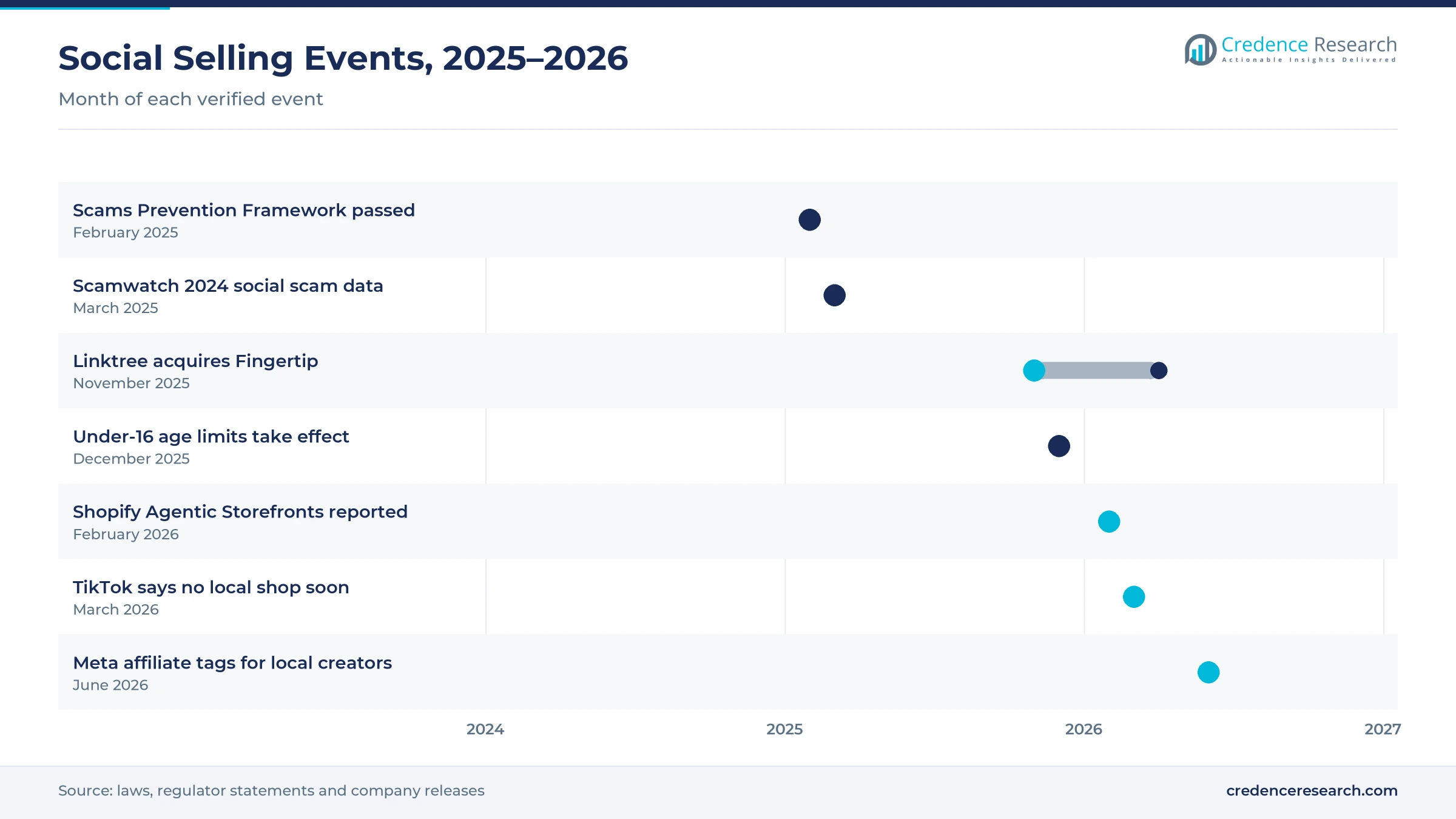The height and width of the screenshot is (819, 1456).
Task: Click the 2024 axis label
Action: pos(485,729)
